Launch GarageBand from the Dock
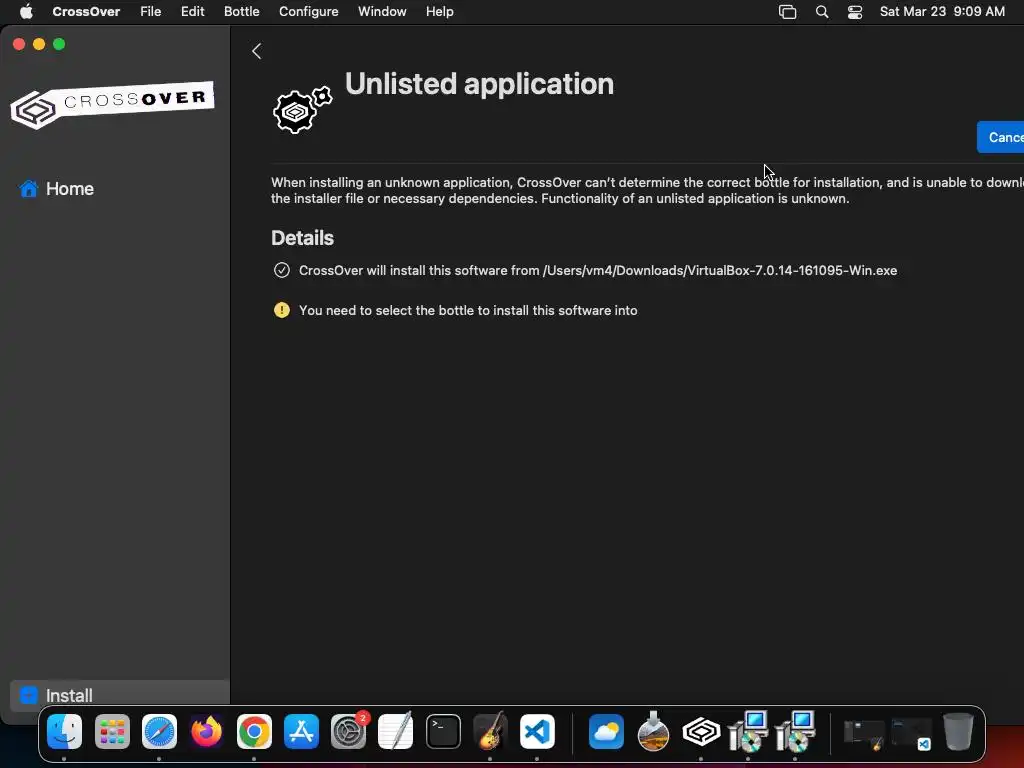 tap(490, 731)
